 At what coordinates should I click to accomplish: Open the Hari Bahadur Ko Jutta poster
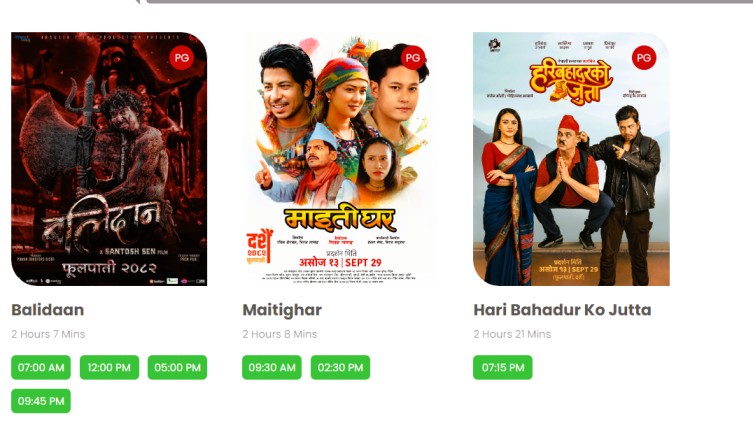coord(571,159)
